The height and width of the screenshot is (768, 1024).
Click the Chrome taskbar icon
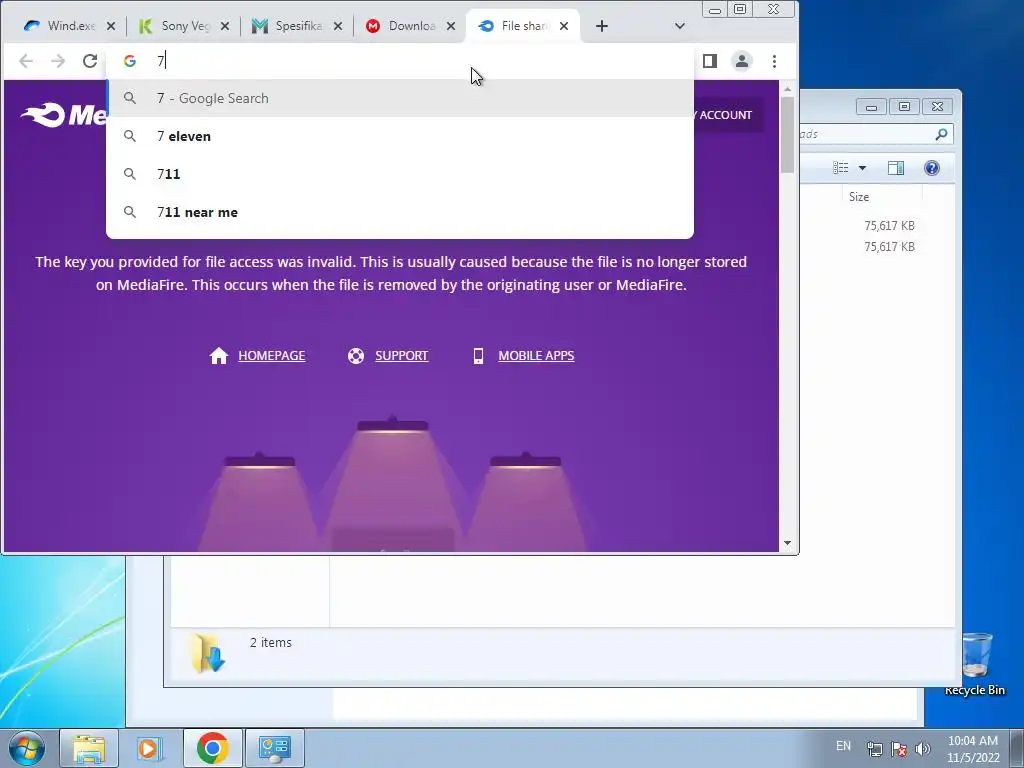[212, 748]
